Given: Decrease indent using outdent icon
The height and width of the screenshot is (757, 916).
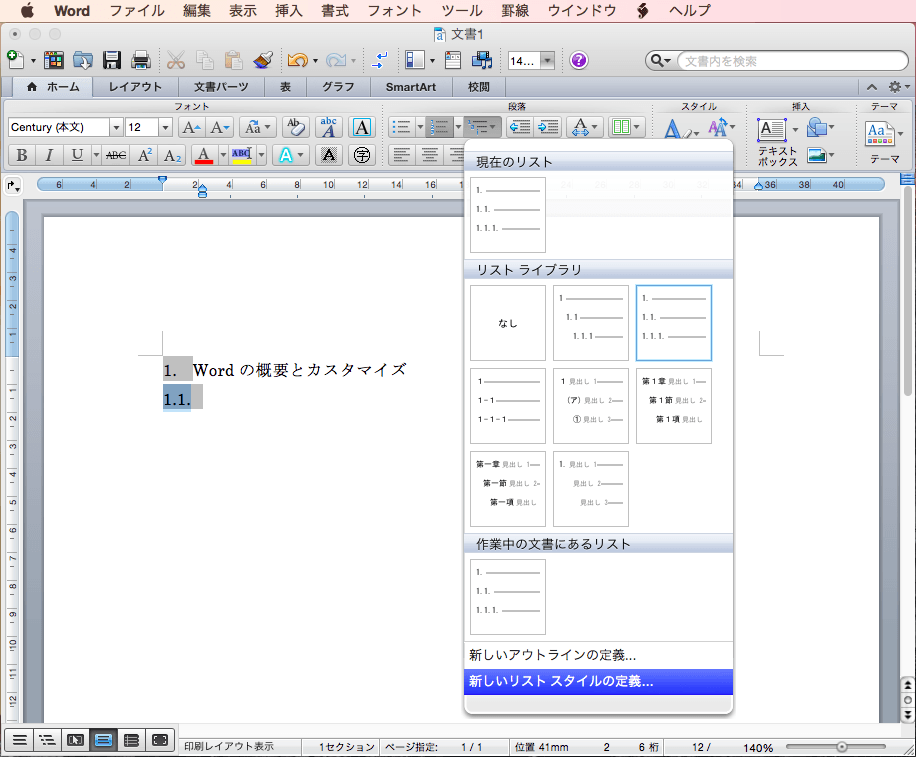Looking at the screenshot, I should click(x=519, y=127).
